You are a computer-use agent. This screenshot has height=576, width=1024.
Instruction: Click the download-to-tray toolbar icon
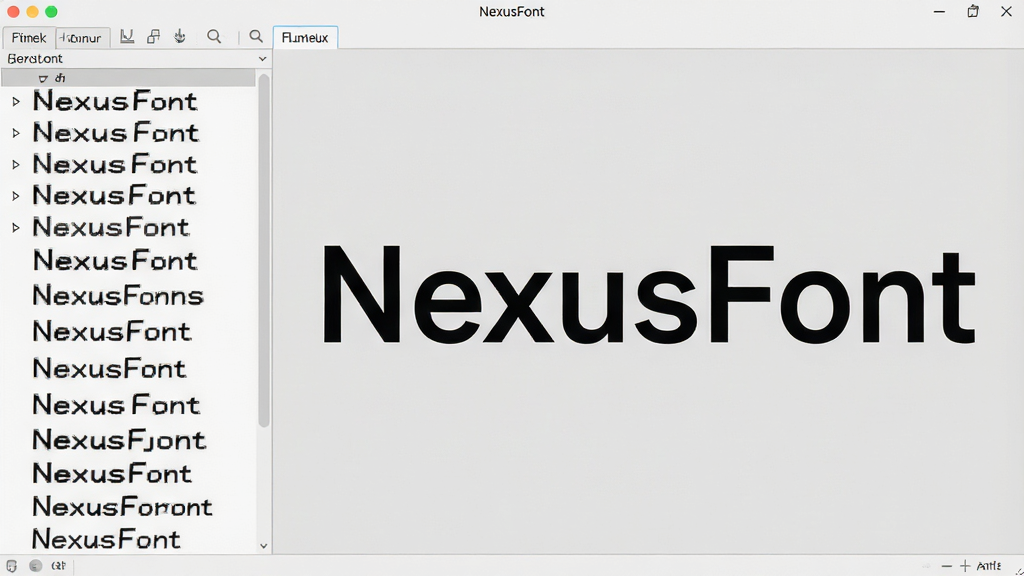tap(180, 37)
